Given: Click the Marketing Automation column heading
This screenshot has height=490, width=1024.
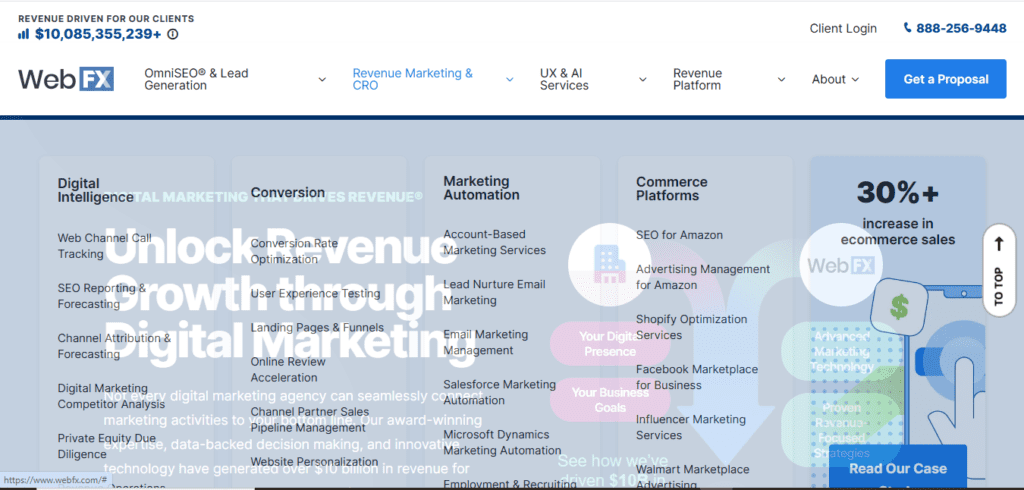Looking at the screenshot, I should point(481,188).
